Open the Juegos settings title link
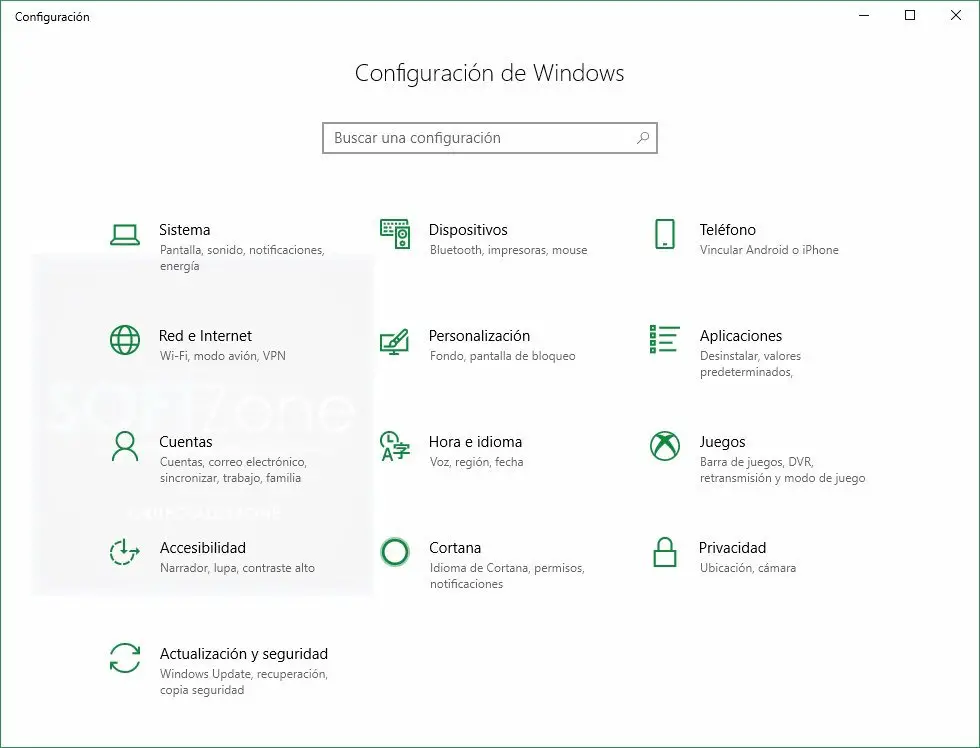This screenshot has width=980, height=748. (722, 442)
